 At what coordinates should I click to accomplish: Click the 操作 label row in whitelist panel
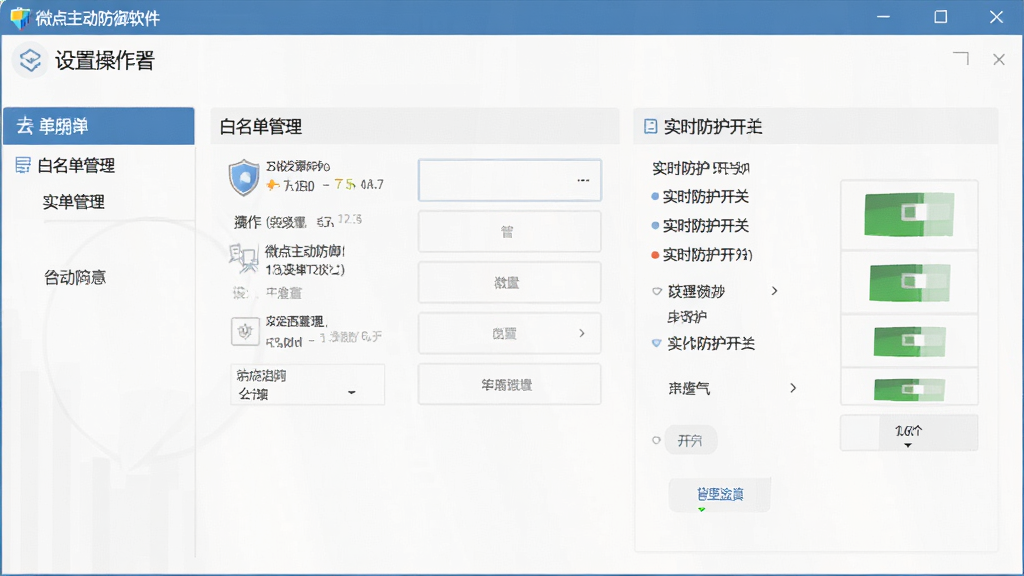298,222
